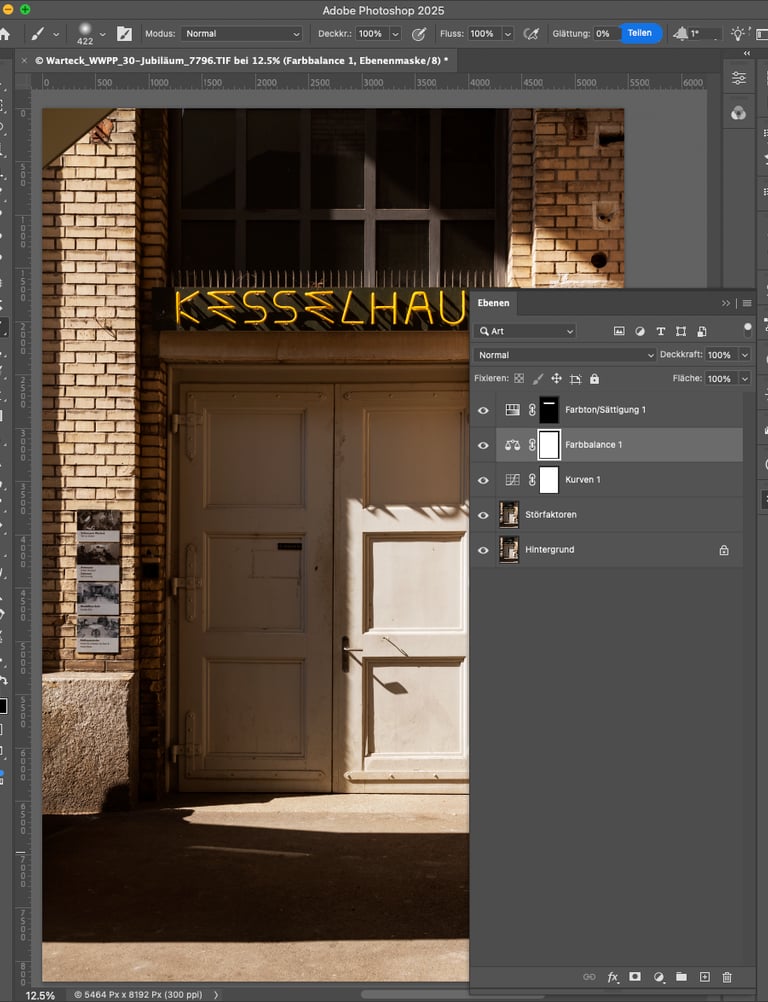Click the lightbulb discover icon
The height and width of the screenshot is (1002, 768).
[739, 33]
